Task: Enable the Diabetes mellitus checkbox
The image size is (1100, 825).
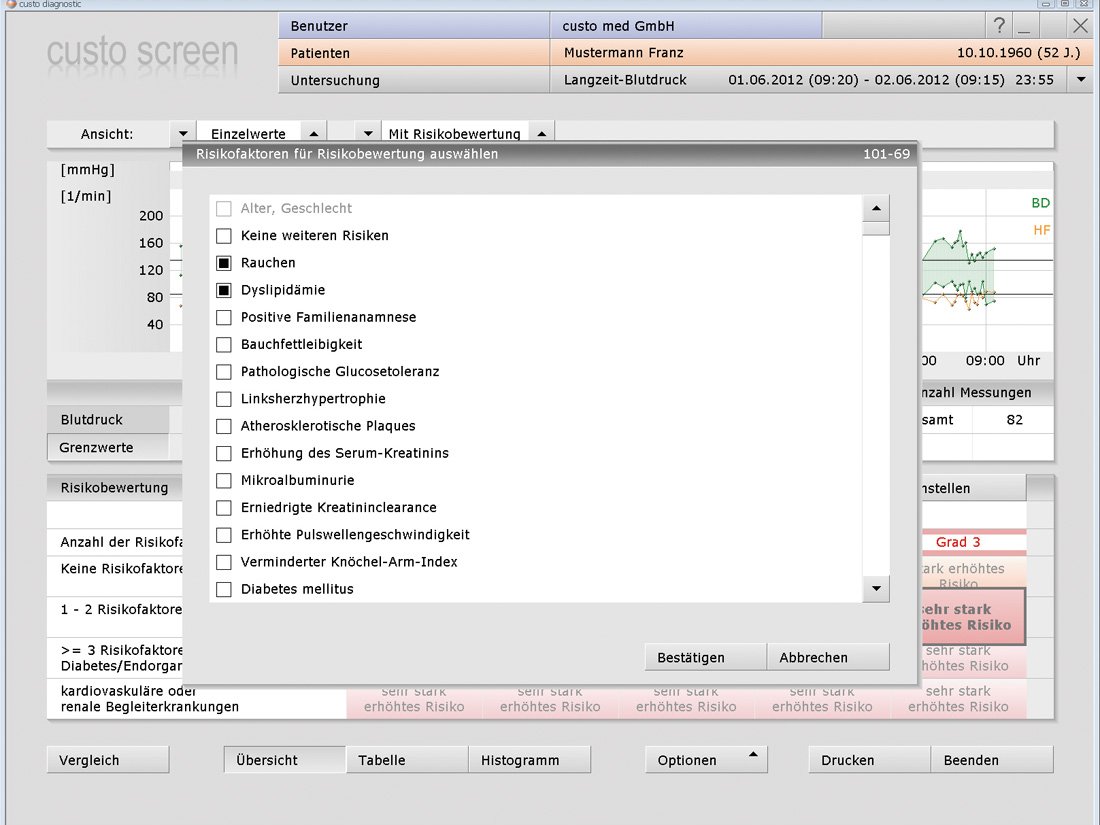Action: [x=224, y=589]
